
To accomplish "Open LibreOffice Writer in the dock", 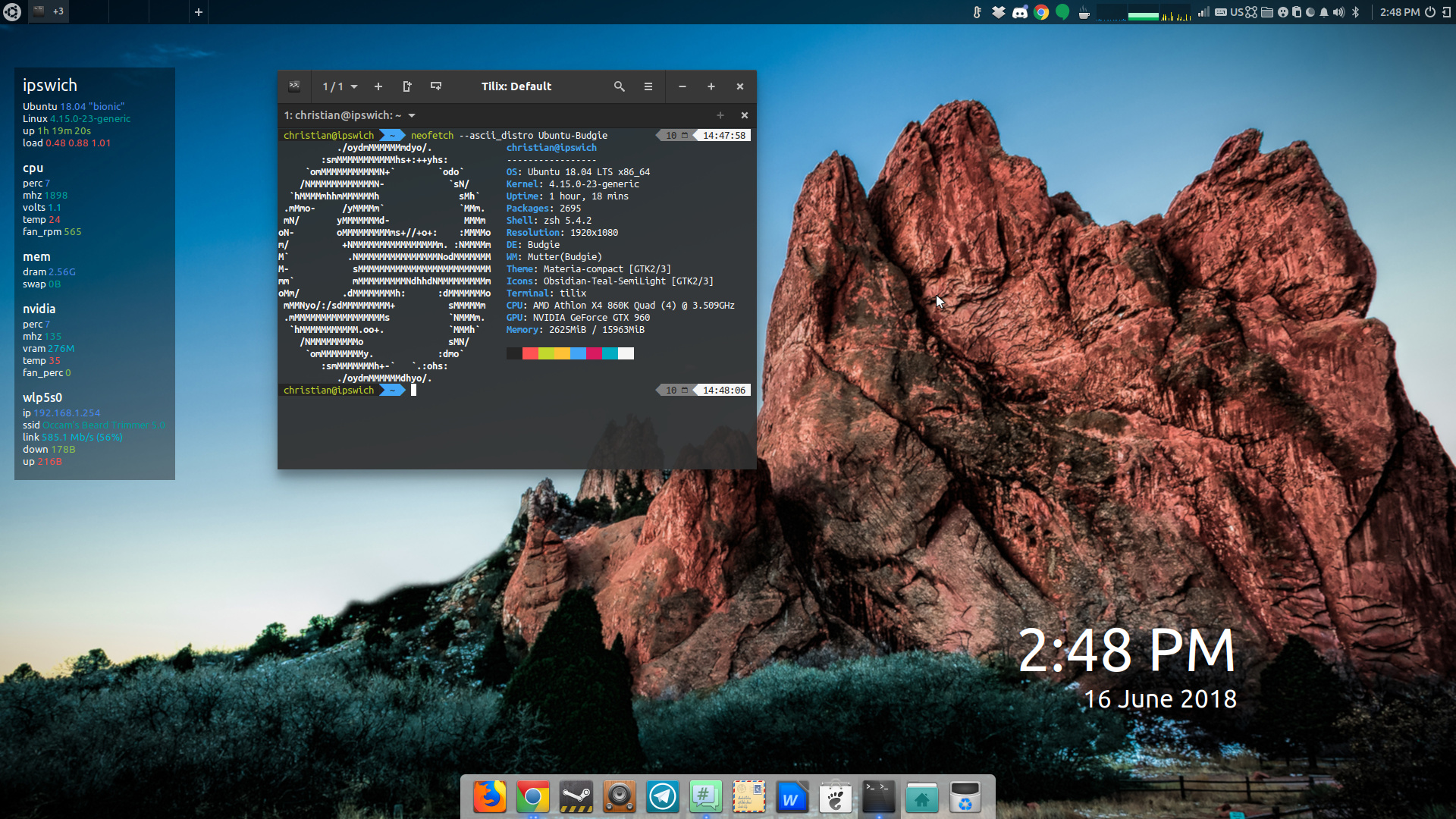I will click(x=792, y=797).
